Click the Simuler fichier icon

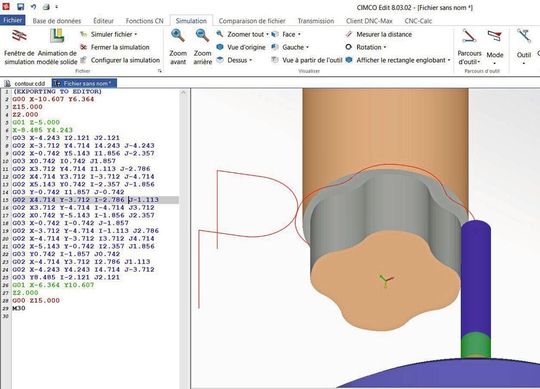(x=84, y=34)
